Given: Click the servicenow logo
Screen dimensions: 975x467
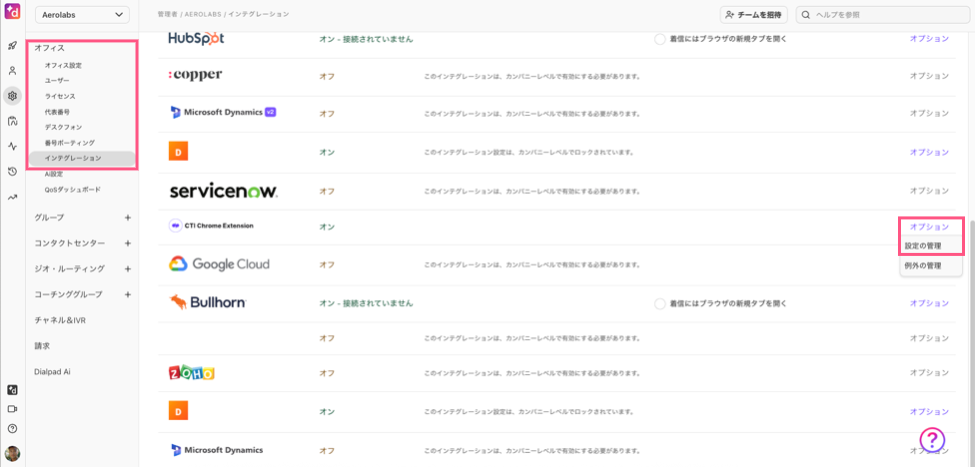Looking at the screenshot, I should (223, 191).
